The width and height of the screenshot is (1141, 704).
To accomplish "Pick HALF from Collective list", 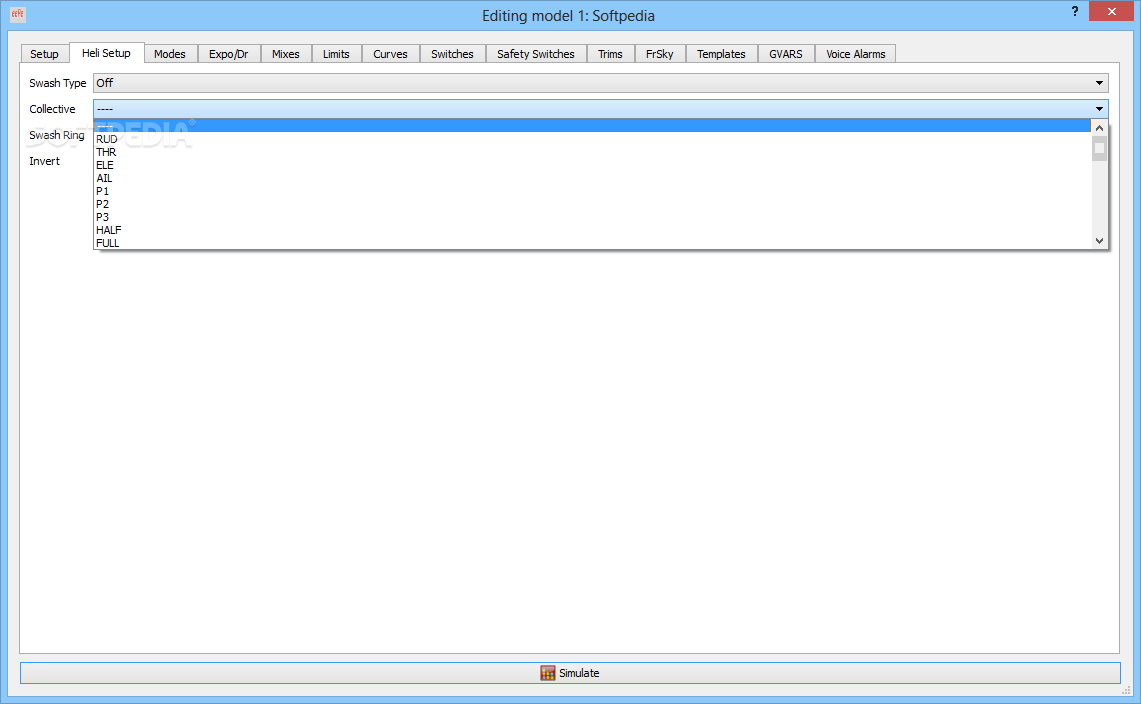I will click(592, 230).
